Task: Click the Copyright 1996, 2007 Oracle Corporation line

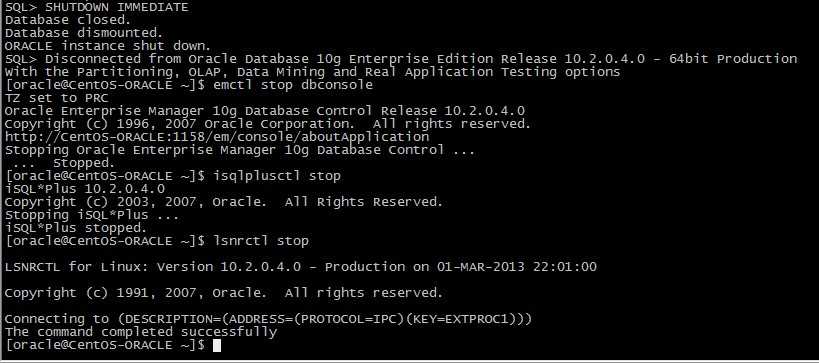Action: pyautogui.click(x=267, y=124)
